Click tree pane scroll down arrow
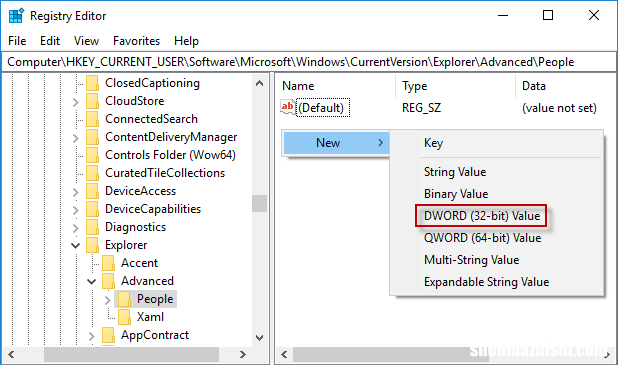This screenshot has height=365, width=618. [259, 338]
